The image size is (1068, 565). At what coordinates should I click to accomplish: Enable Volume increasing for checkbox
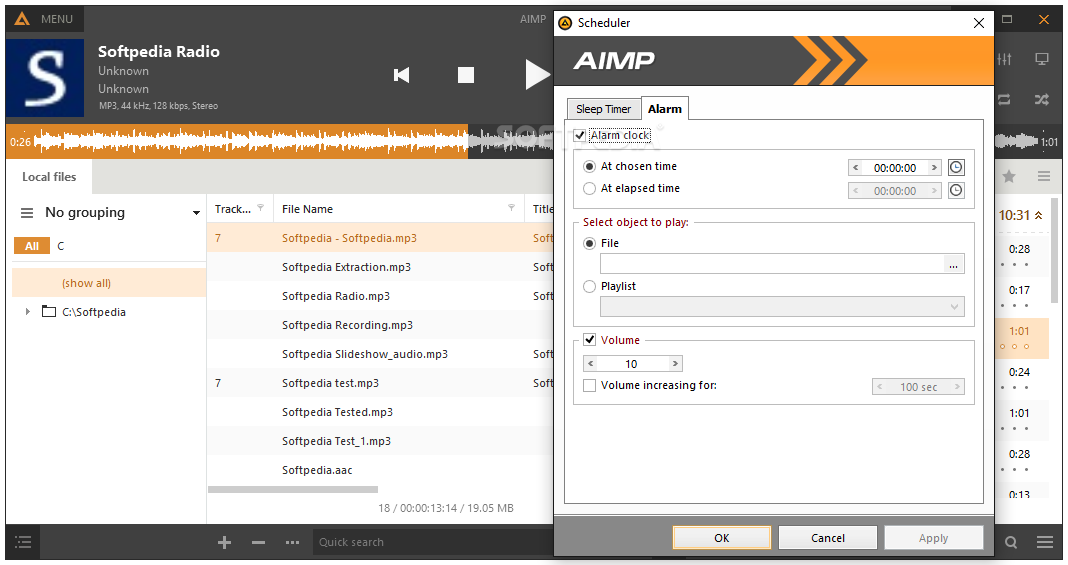click(590, 385)
